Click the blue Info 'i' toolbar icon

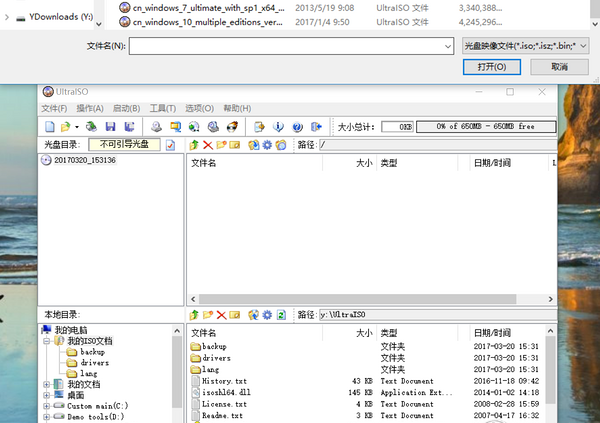pyautogui.click(x=278, y=127)
